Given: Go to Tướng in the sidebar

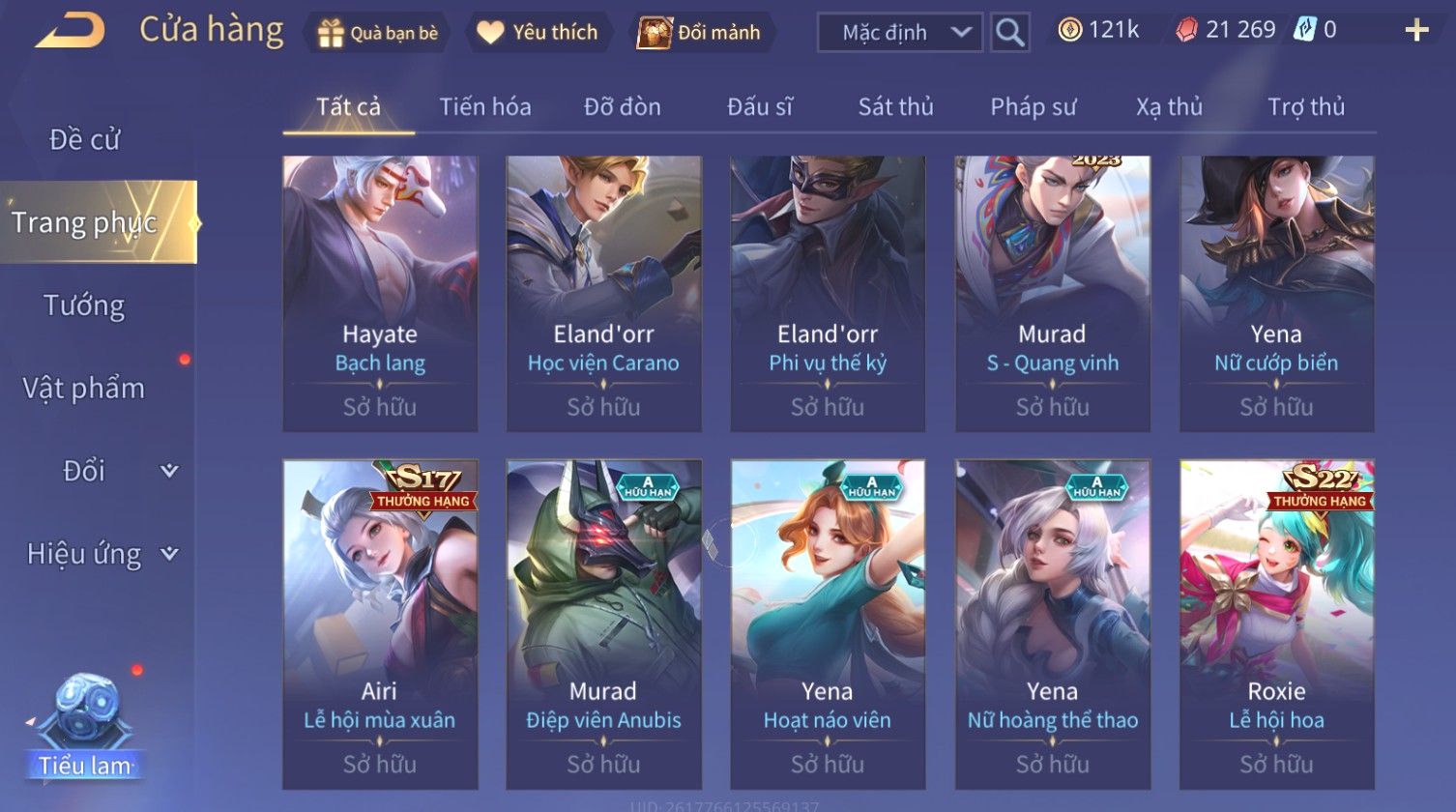Looking at the screenshot, I should pos(85,306).
